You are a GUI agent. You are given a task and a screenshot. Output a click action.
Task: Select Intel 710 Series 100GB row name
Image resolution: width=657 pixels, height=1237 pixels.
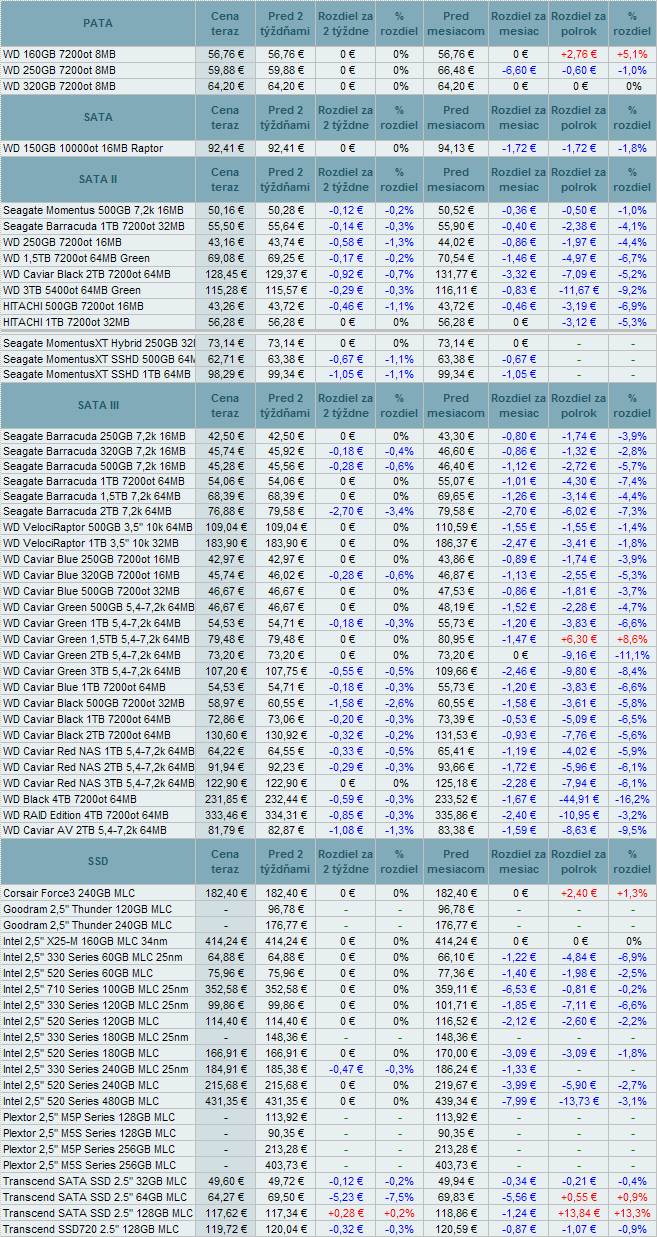click(95, 989)
